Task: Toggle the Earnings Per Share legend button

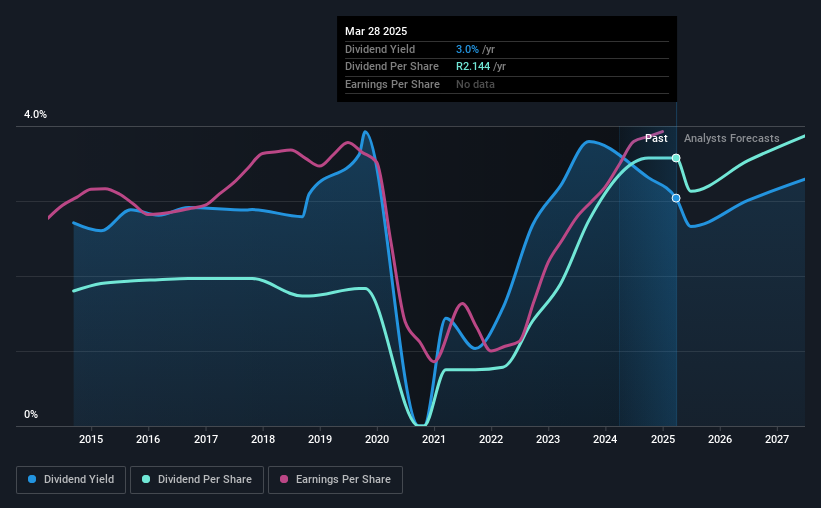Action: point(335,480)
